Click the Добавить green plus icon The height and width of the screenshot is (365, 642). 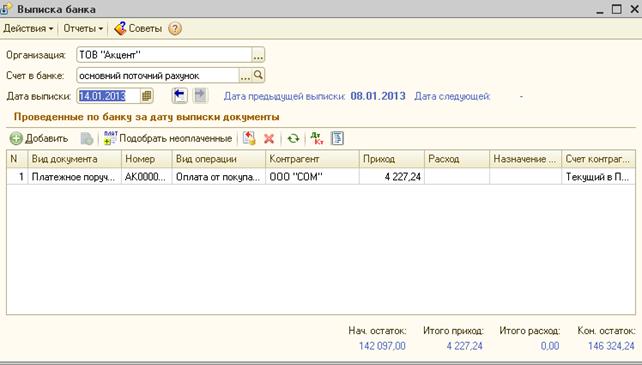[x=16, y=138]
